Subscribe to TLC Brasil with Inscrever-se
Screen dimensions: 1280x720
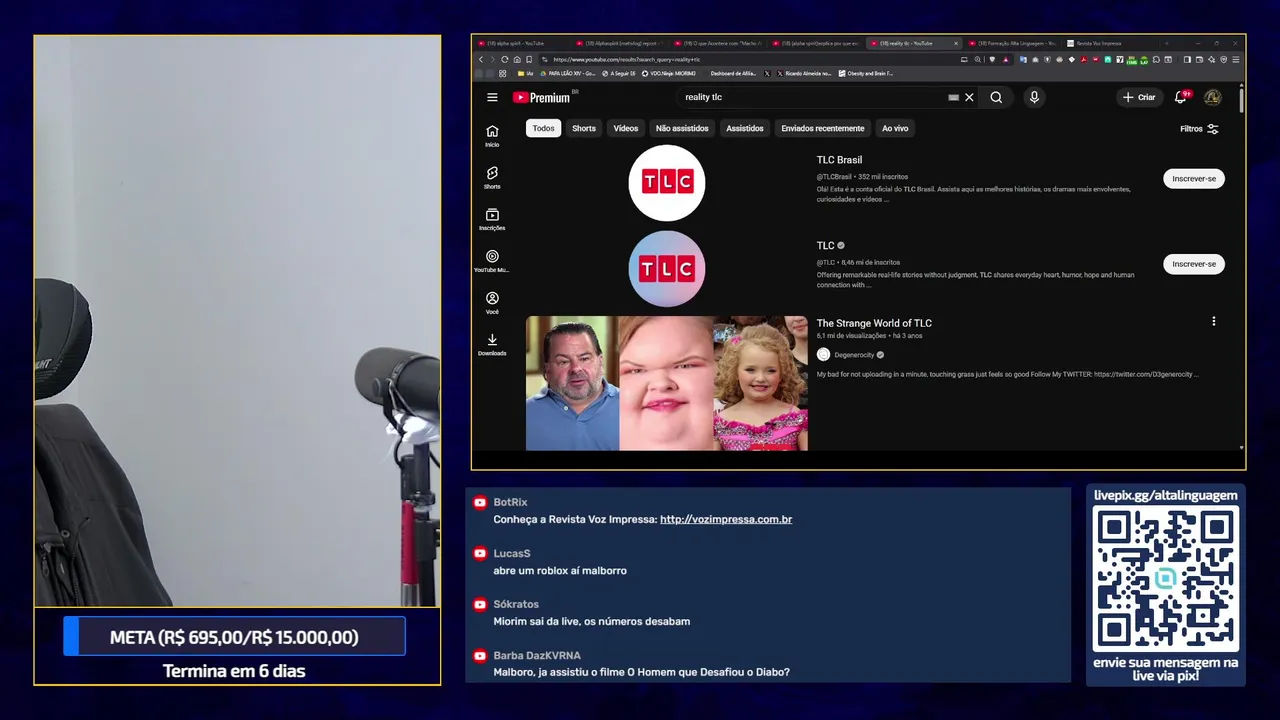click(x=1194, y=179)
